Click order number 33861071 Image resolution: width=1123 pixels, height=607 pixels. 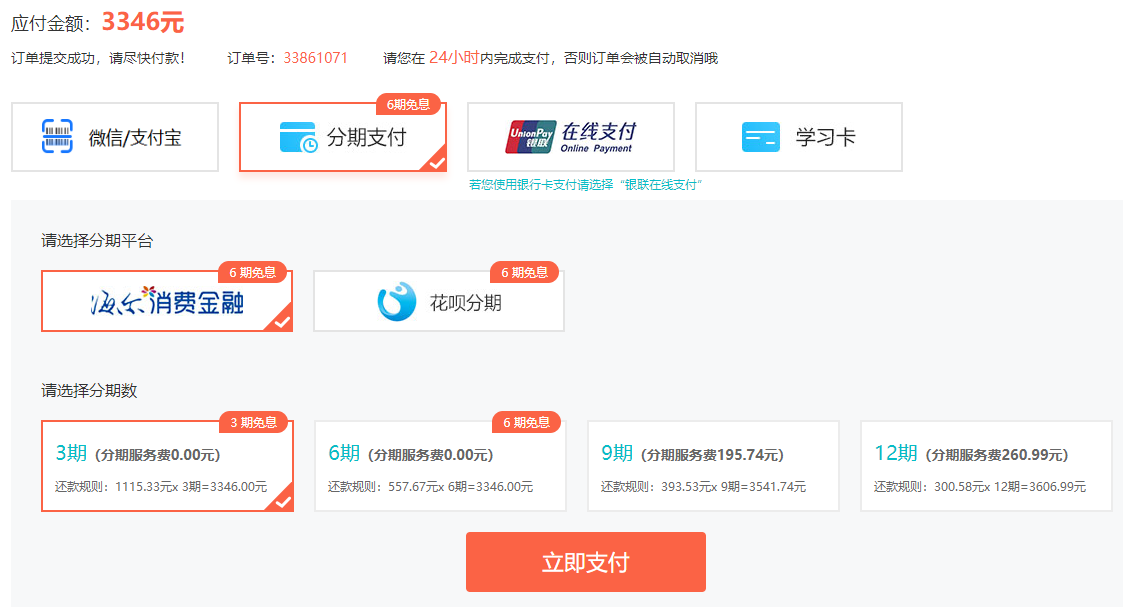[x=315, y=58]
